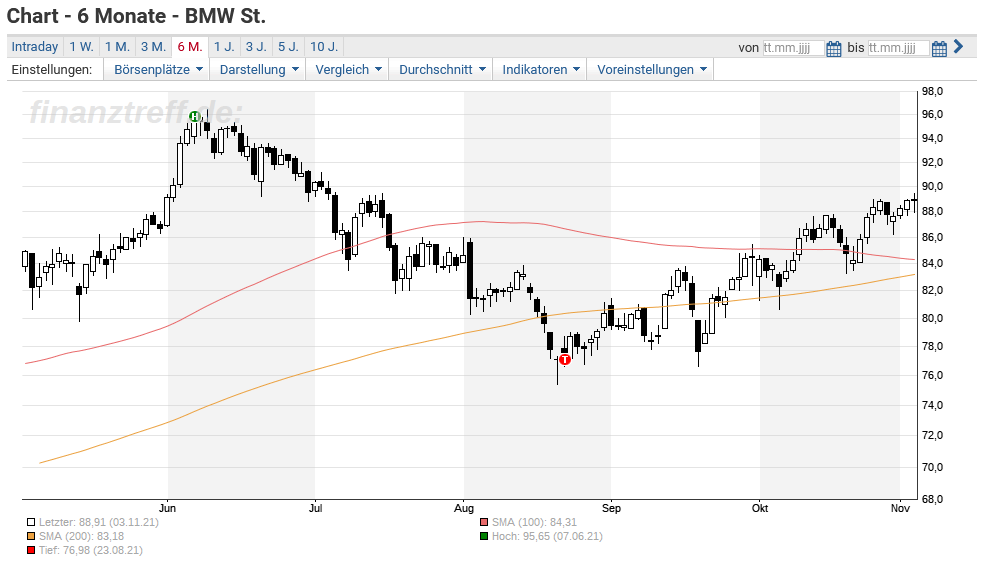Click the 'Nov' x-axis label
The height and width of the screenshot is (573, 985).
(900, 508)
